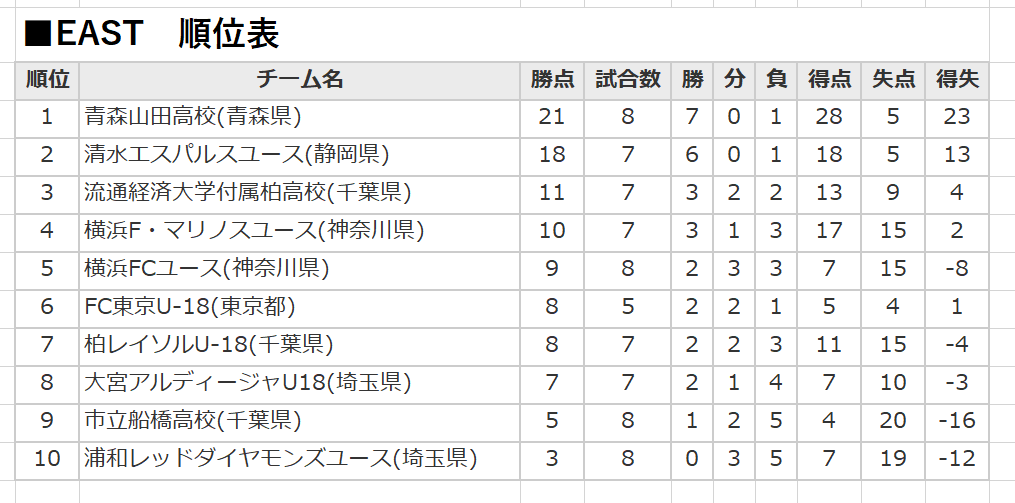Click the 得失 column header
Viewport: 1015px width, 503px height.
pyautogui.click(x=957, y=80)
